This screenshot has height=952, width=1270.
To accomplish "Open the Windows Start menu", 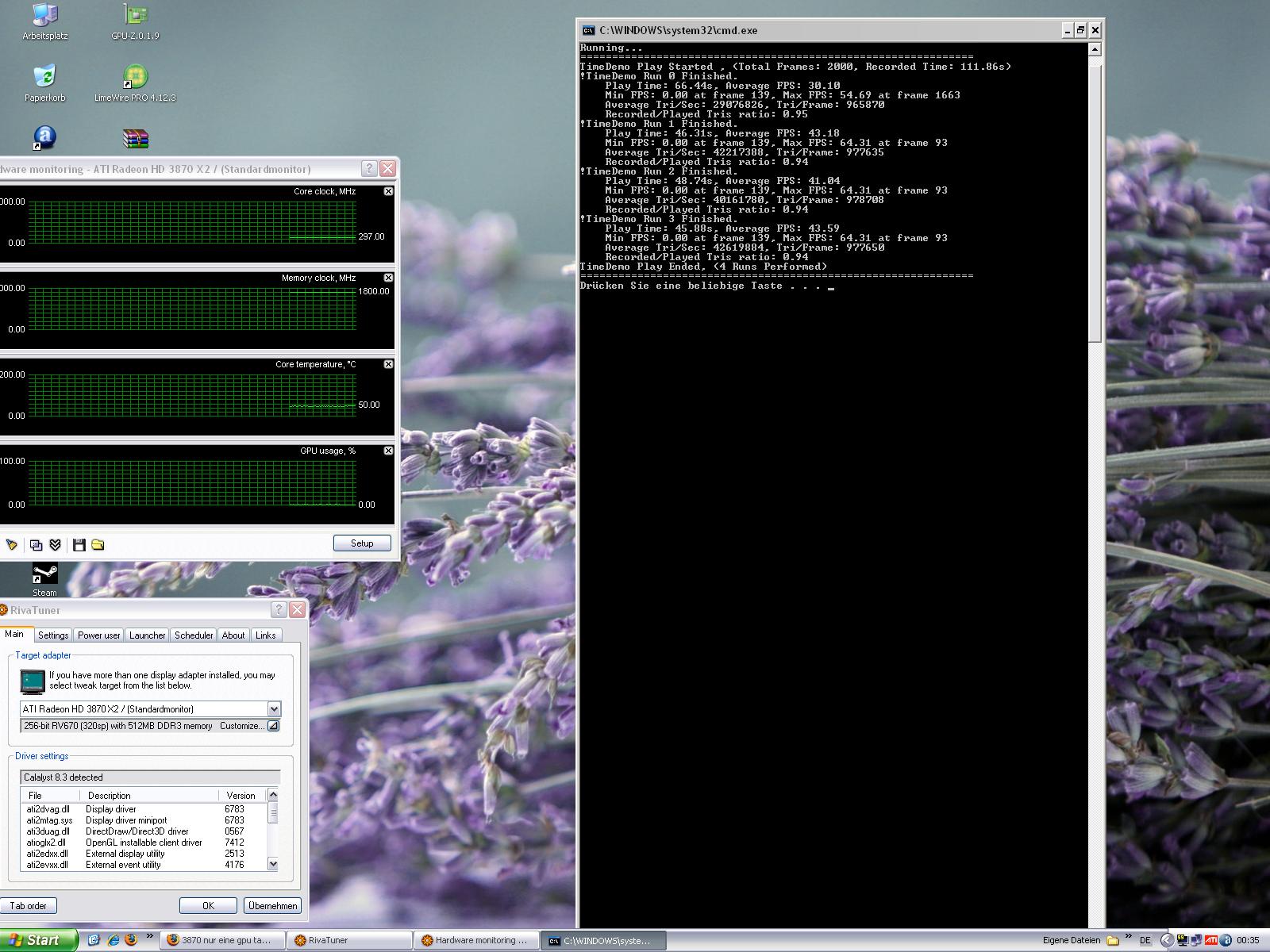I will click(39, 940).
